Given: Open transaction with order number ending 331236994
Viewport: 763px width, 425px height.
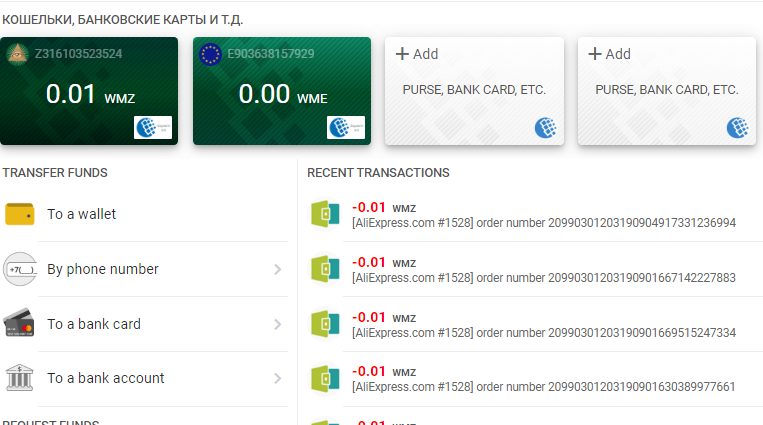Looking at the screenshot, I should [534, 215].
